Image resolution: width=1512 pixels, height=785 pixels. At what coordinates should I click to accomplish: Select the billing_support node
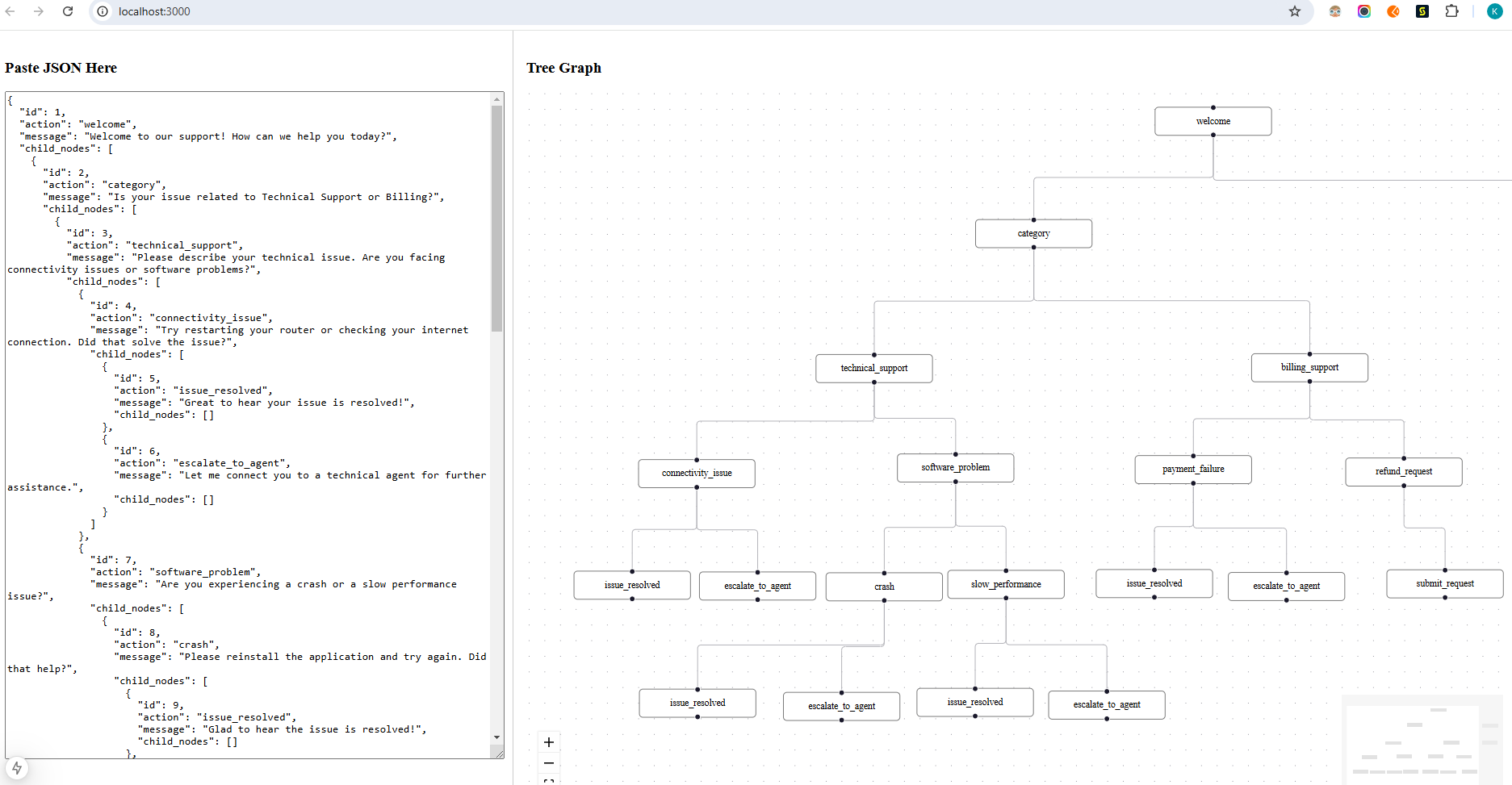pyautogui.click(x=1309, y=367)
